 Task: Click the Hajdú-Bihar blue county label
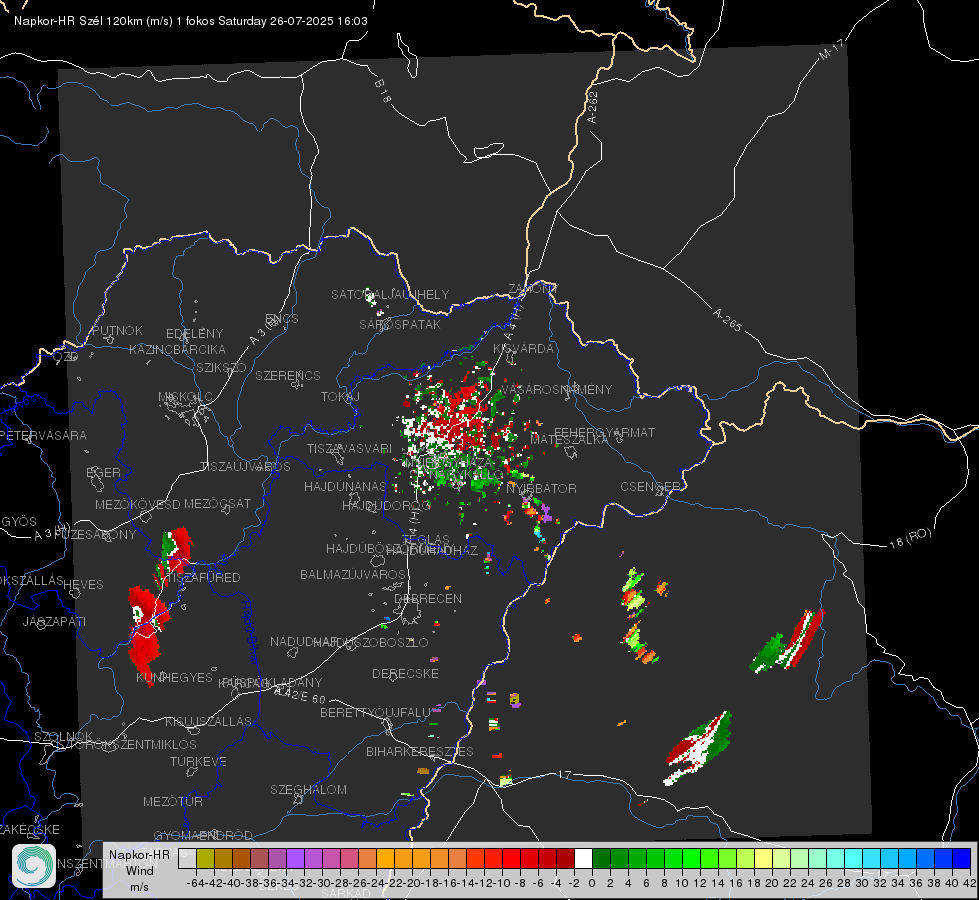[249, 632]
